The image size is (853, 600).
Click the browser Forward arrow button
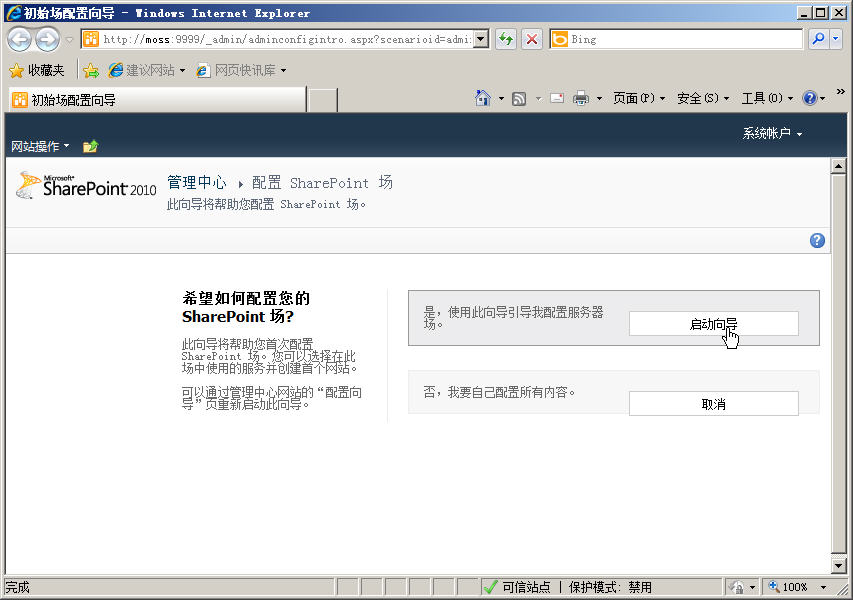(x=48, y=39)
